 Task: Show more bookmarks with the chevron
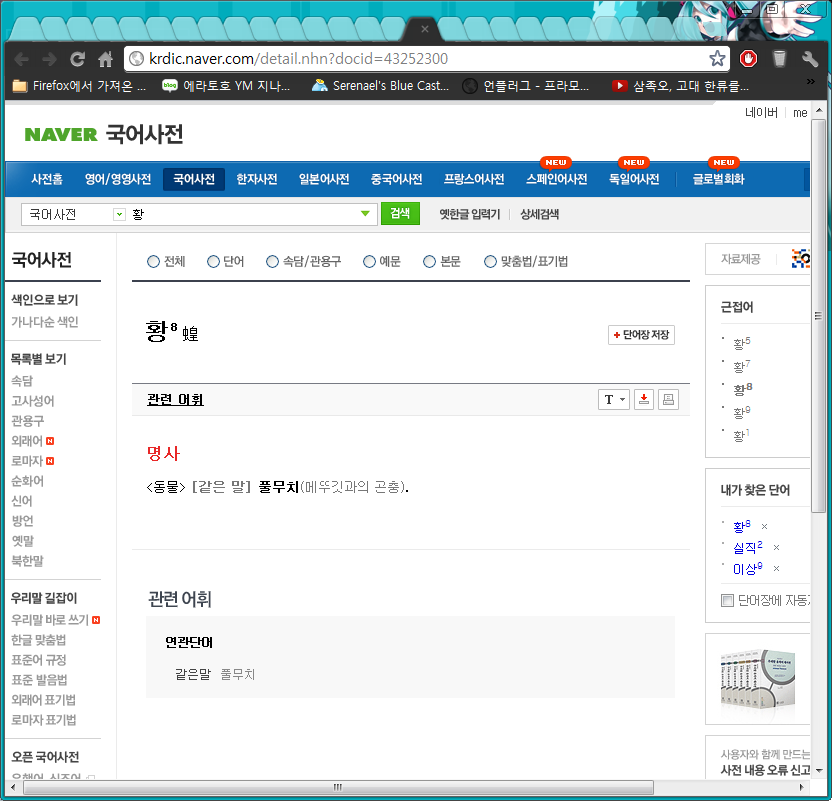coord(810,82)
